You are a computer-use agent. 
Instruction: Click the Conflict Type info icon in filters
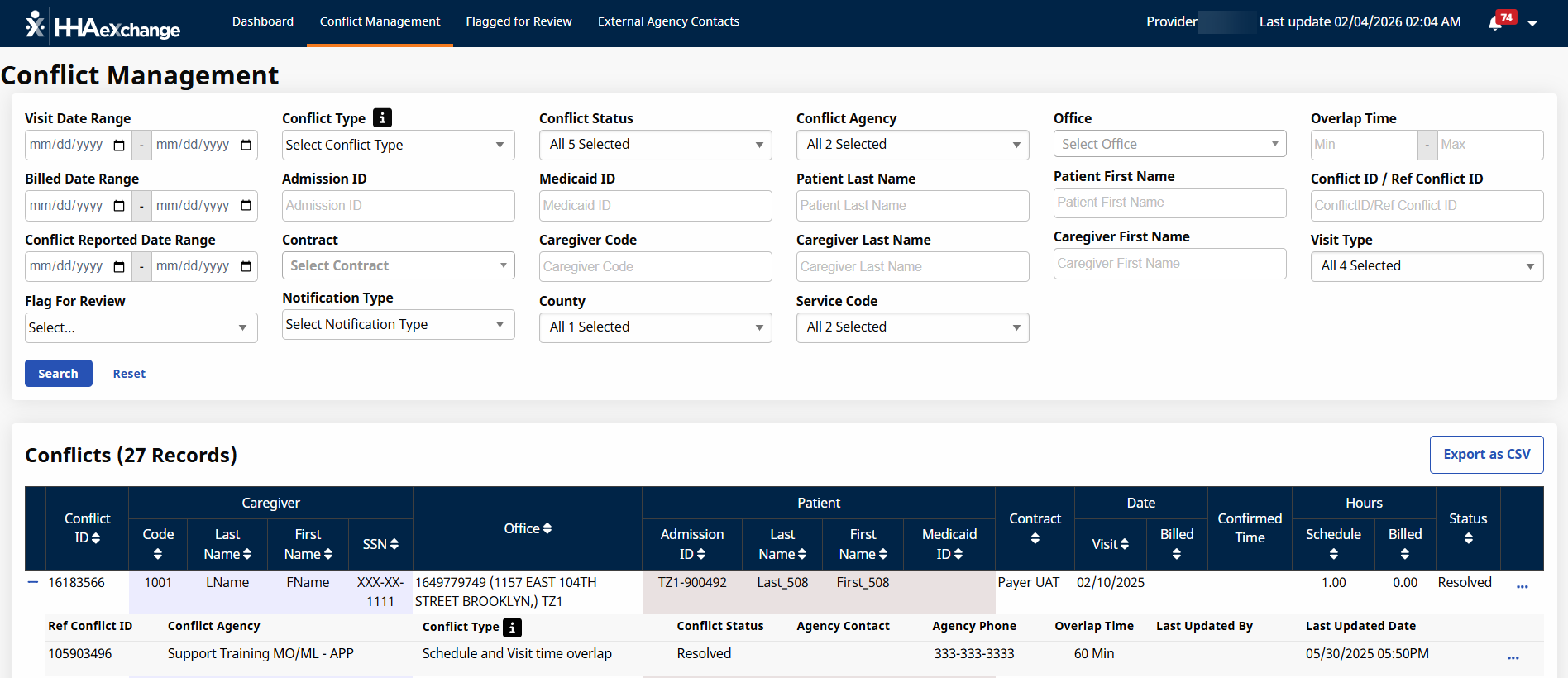pos(382,118)
